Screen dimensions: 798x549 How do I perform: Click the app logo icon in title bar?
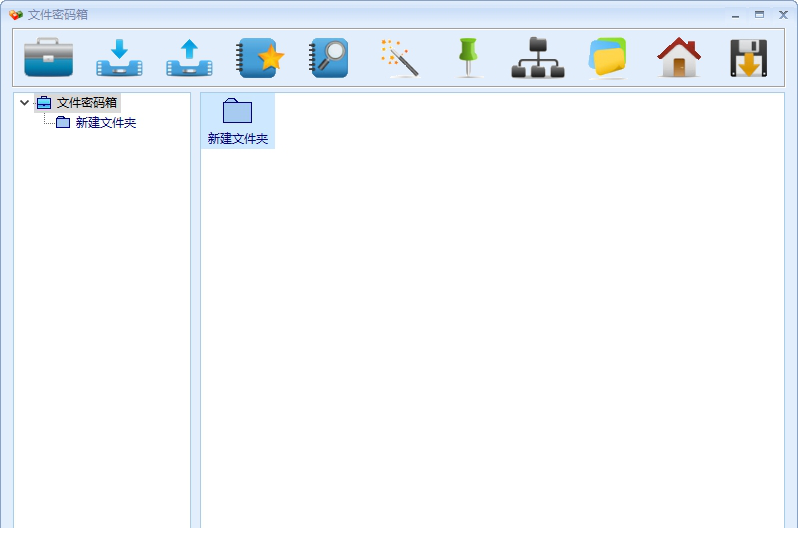tap(16, 15)
